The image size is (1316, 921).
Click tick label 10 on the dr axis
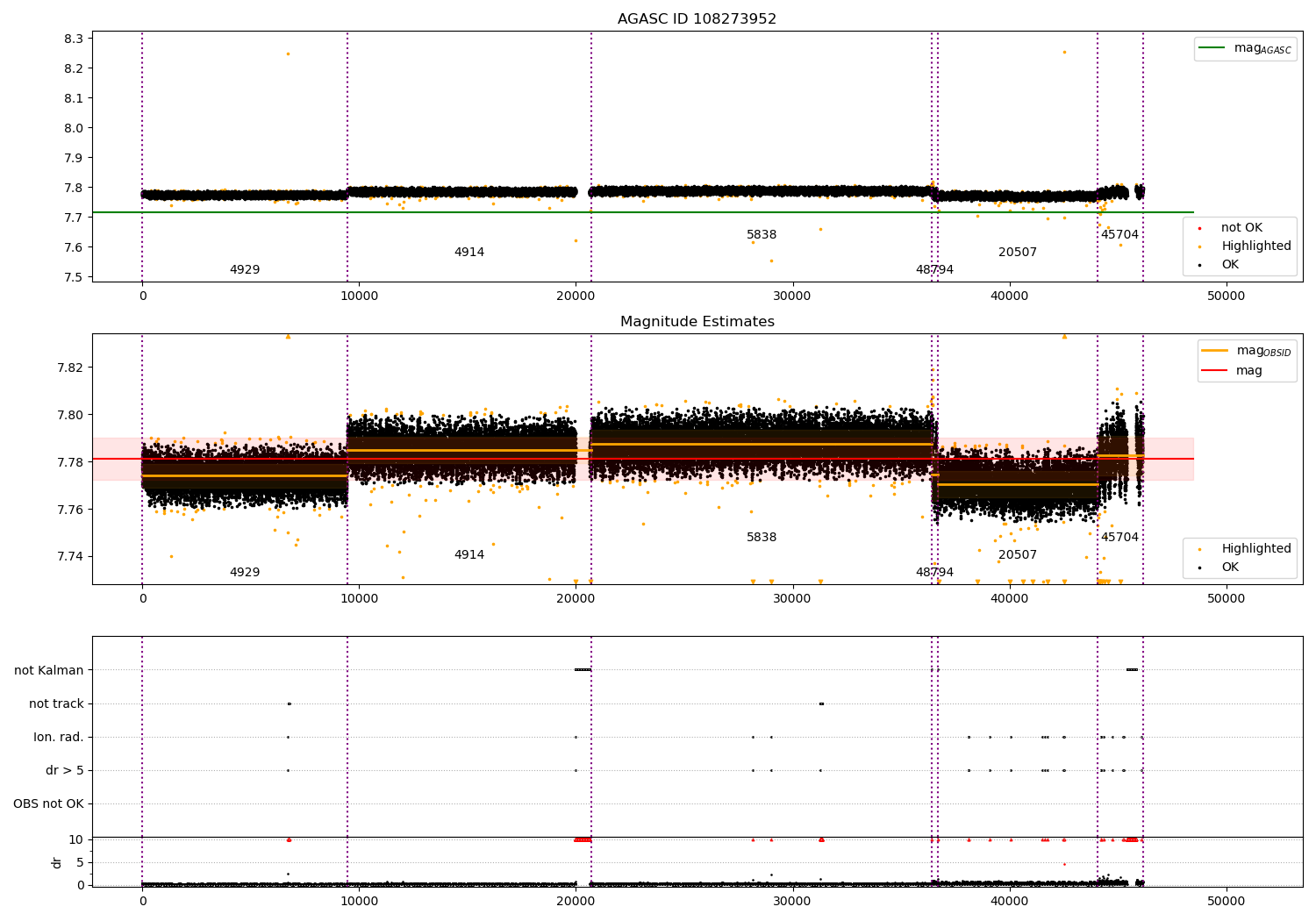(76, 839)
